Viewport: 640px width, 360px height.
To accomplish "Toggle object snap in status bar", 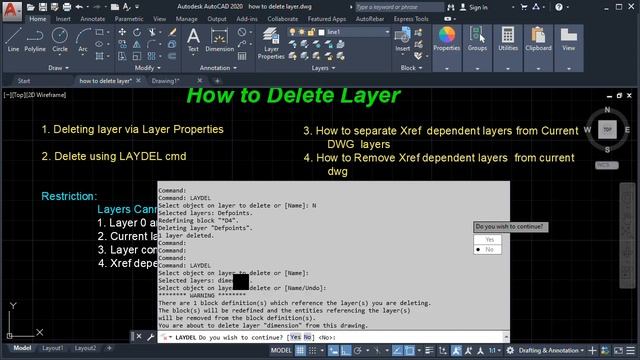I will click(x=410, y=350).
